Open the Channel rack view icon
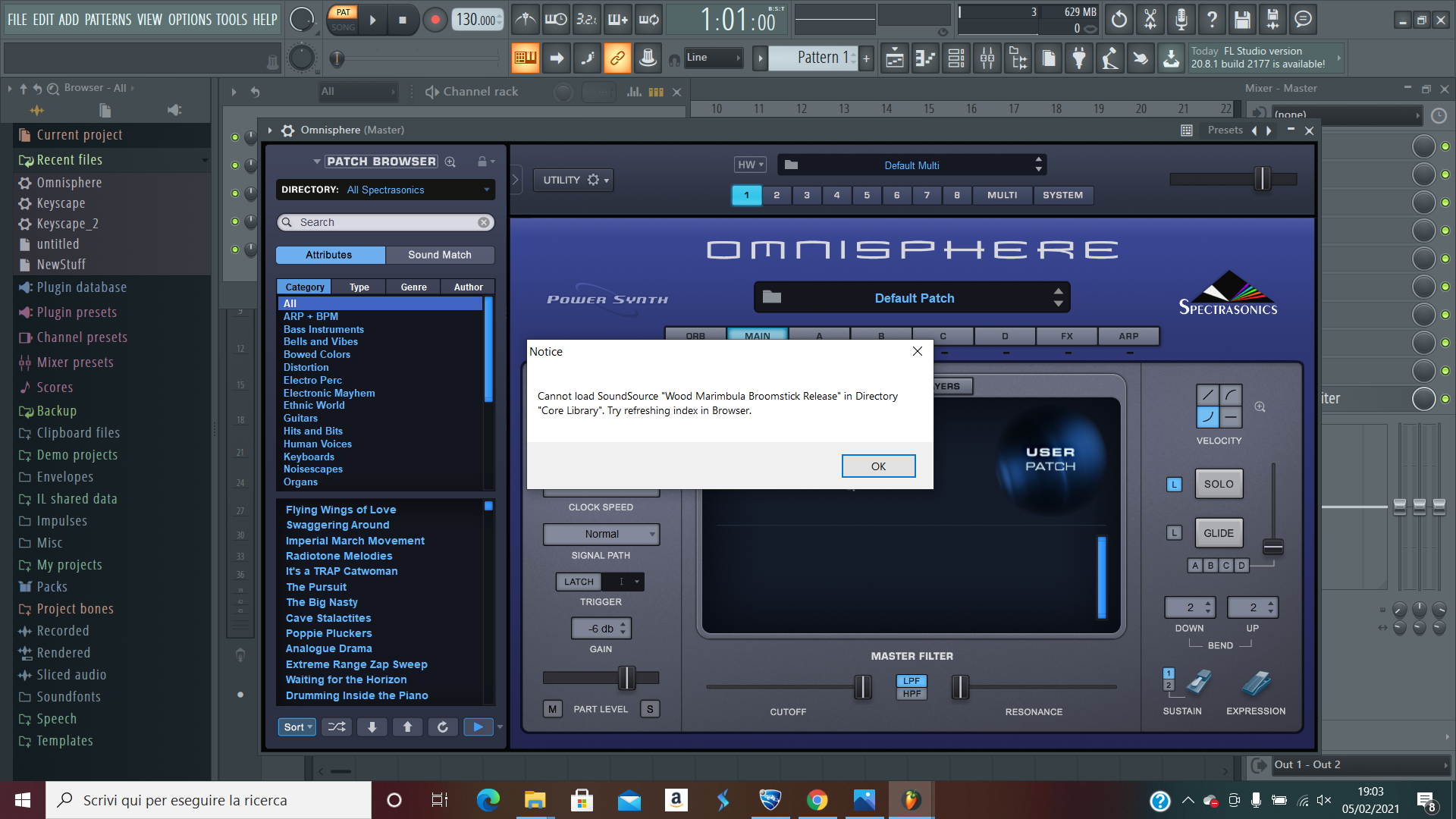1456x819 pixels. click(x=956, y=58)
